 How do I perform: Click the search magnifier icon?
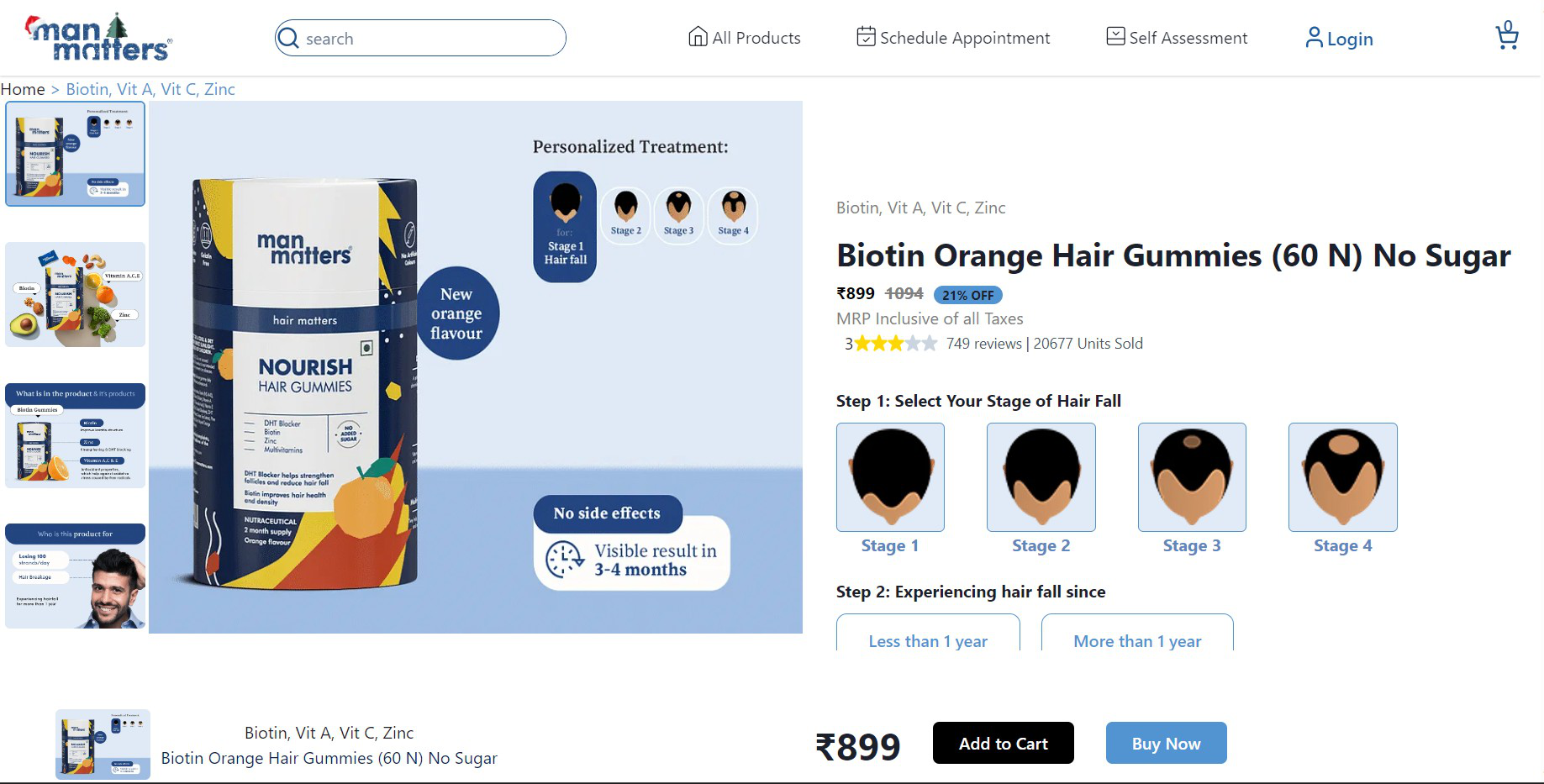[x=288, y=39]
